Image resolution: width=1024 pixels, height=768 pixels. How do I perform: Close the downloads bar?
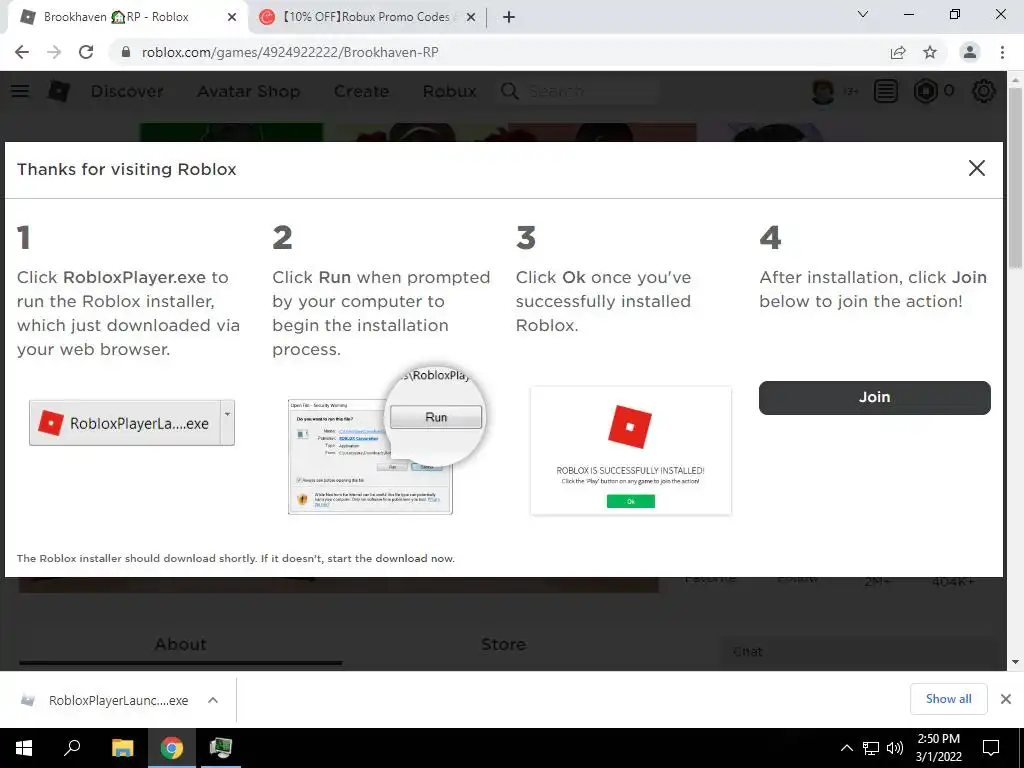(1006, 699)
